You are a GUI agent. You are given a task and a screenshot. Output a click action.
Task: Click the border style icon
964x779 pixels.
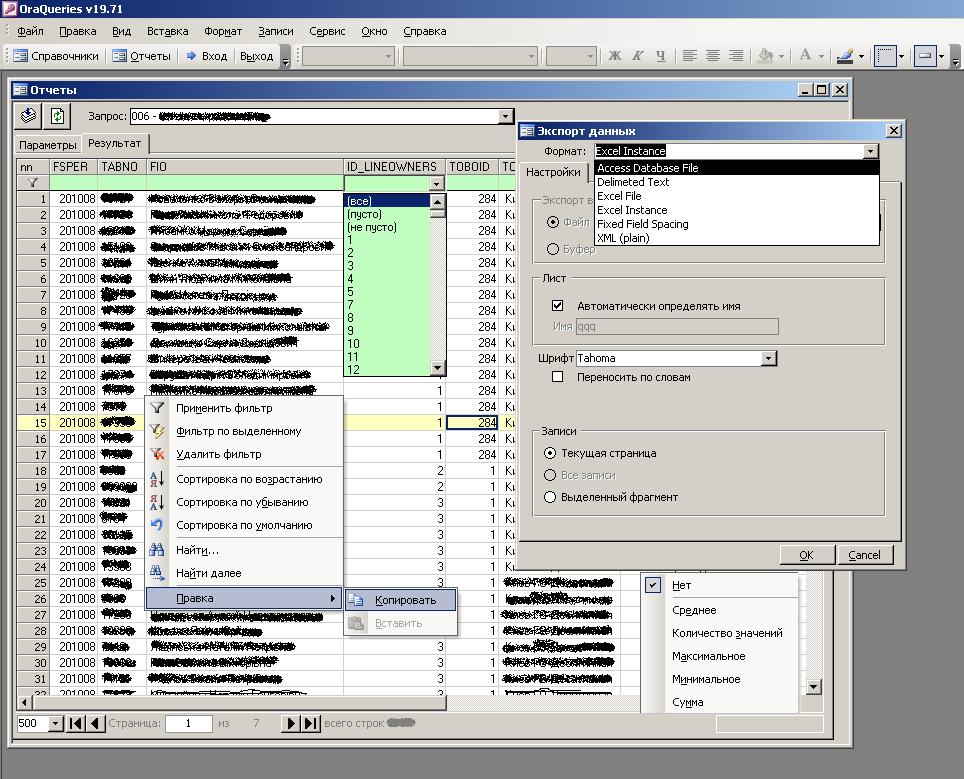885,56
